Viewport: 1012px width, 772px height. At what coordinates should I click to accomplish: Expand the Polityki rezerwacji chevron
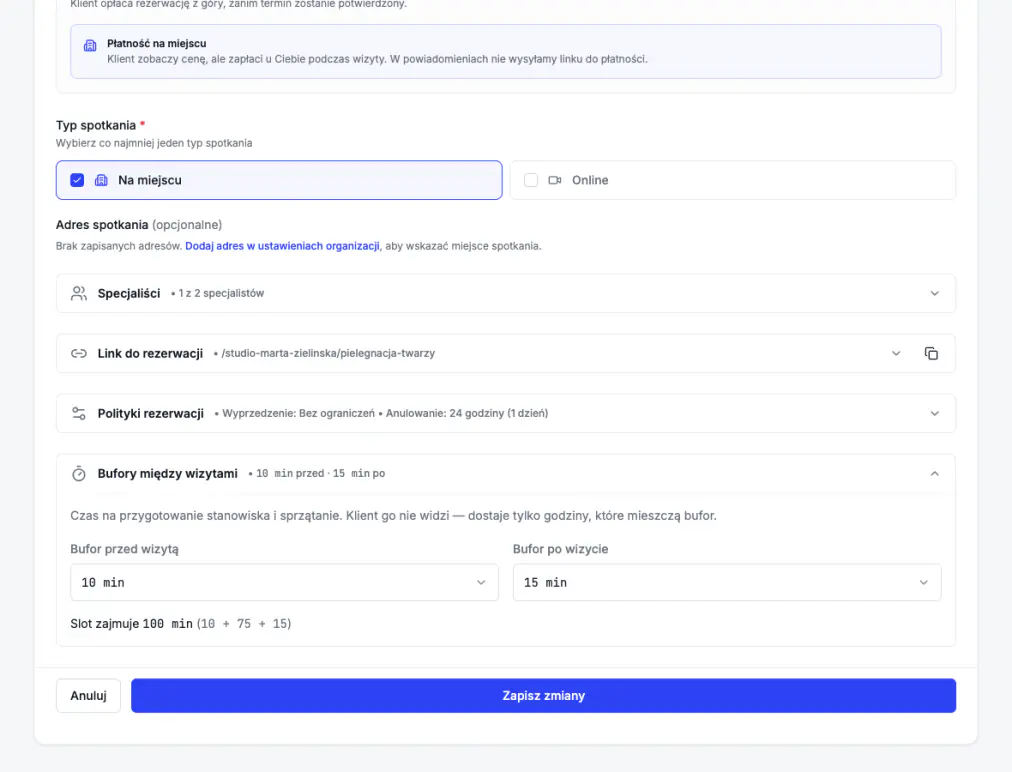934,413
